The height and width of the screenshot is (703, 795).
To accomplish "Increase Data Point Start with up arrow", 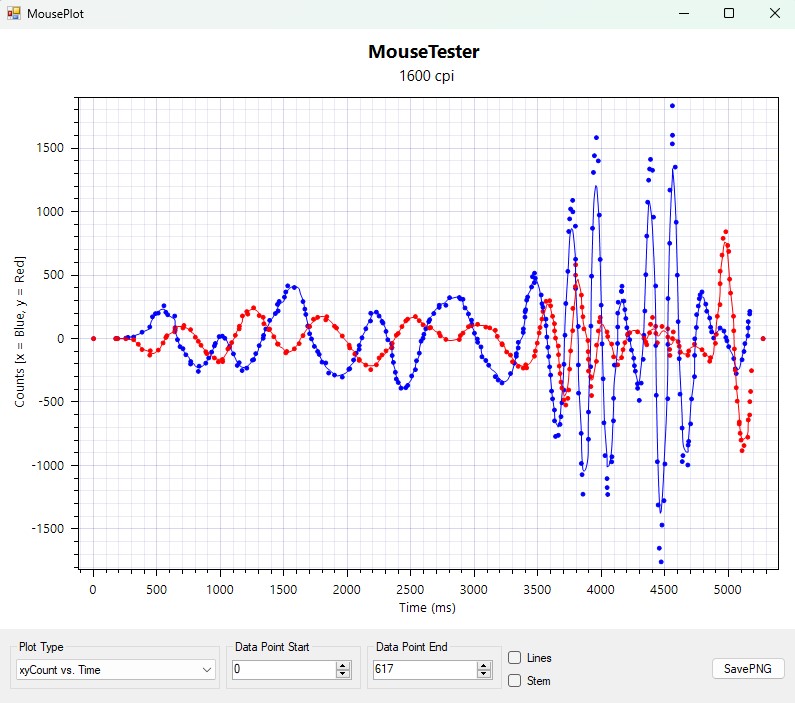I will click(x=343, y=665).
